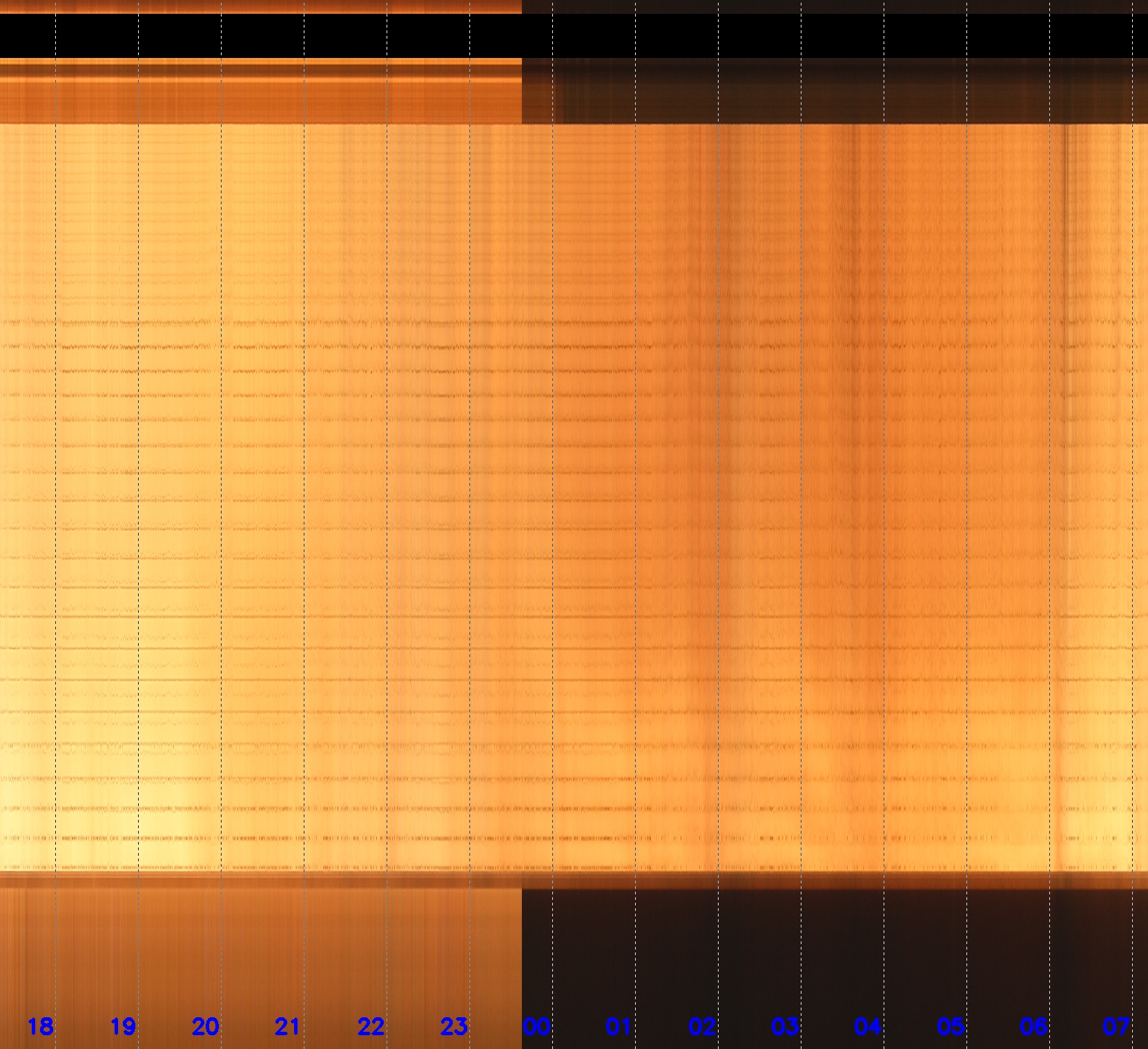
Task: Pick the 06 hour label
Action: click(1033, 1027)
